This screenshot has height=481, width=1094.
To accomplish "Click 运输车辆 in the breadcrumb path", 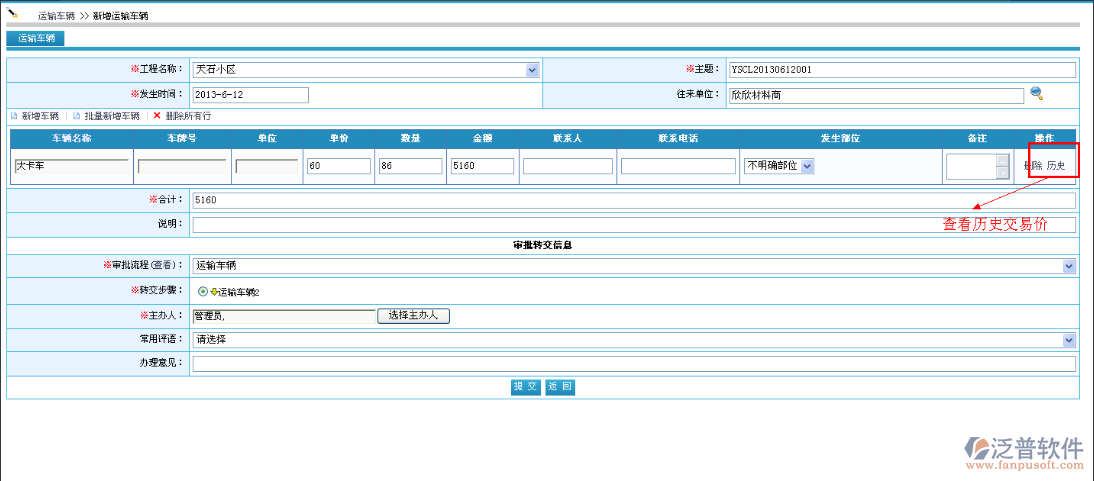I will 56,17.
